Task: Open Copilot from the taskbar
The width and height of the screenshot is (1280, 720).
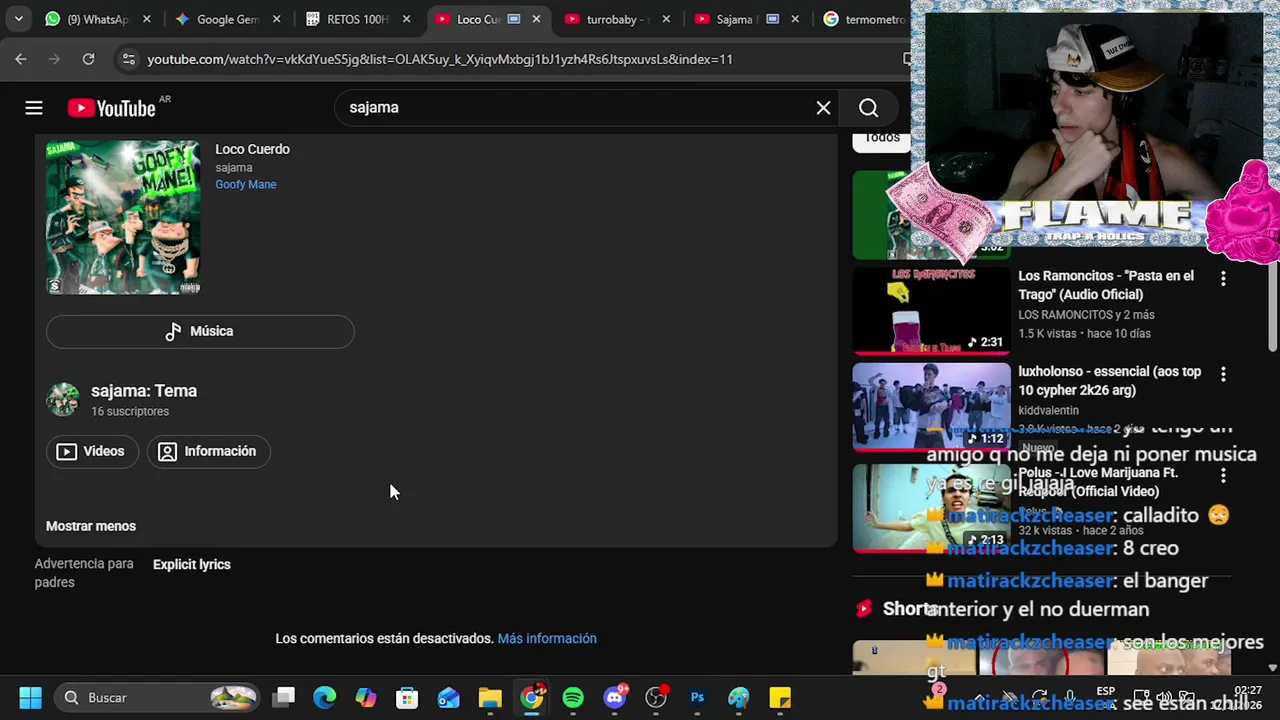Action: [366, 697]
